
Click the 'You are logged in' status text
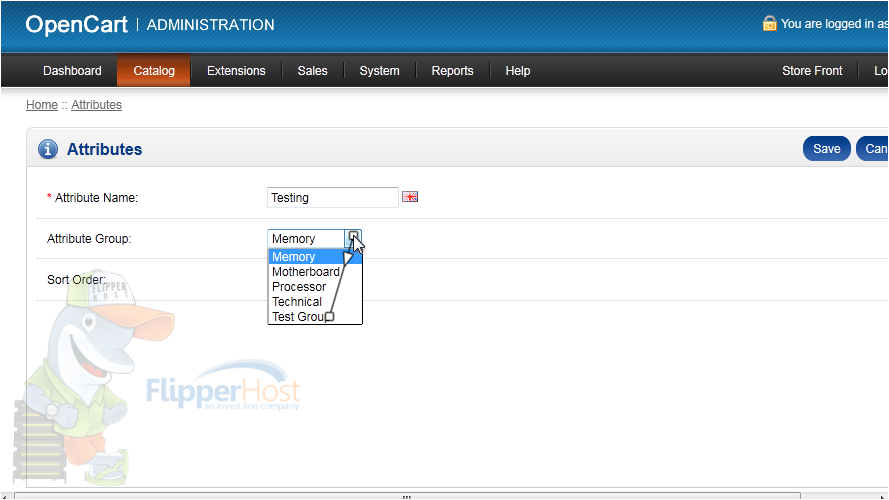coord(835,24)
